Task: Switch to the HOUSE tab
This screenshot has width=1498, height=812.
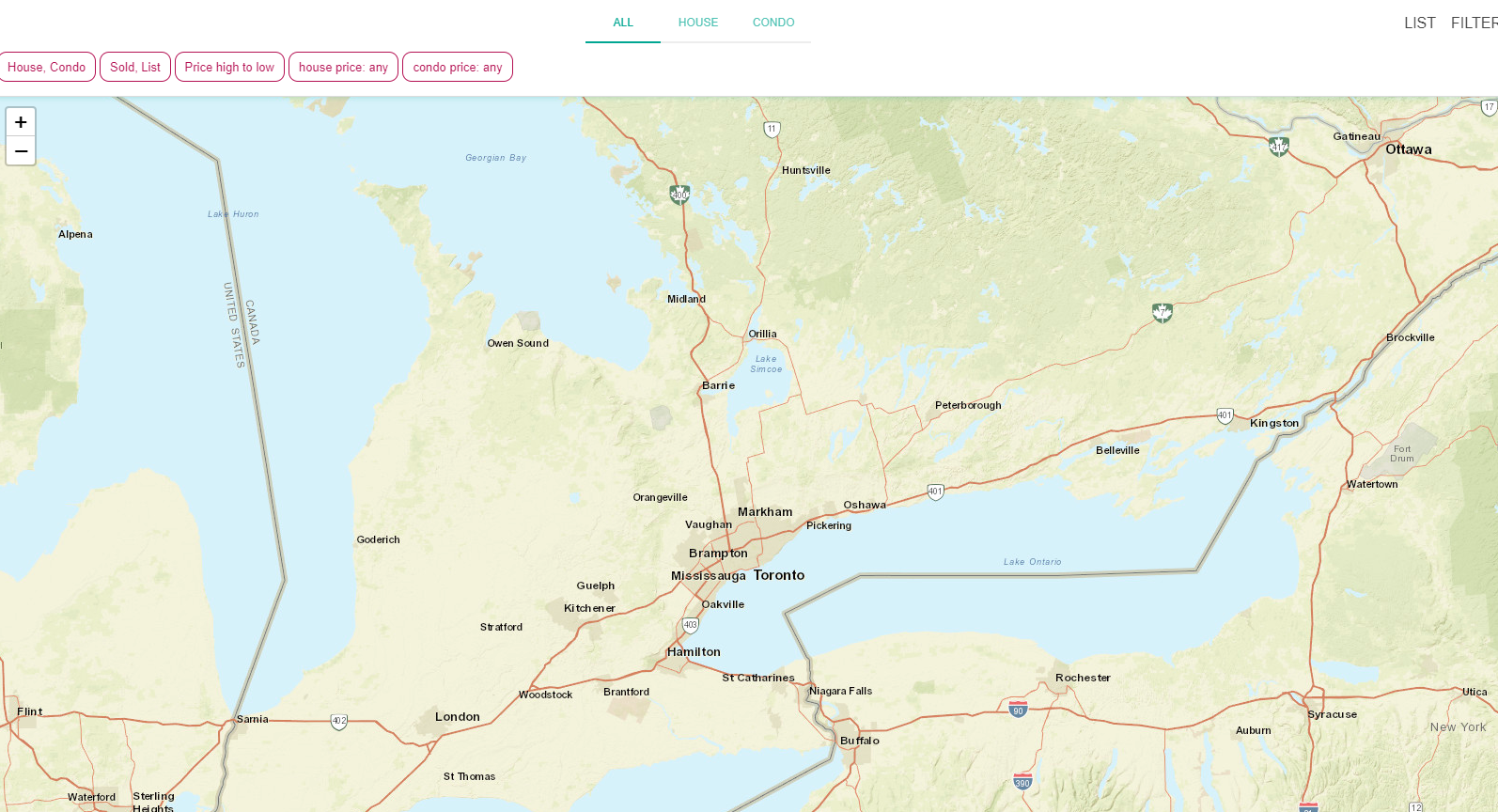Action: pos(698,23)
